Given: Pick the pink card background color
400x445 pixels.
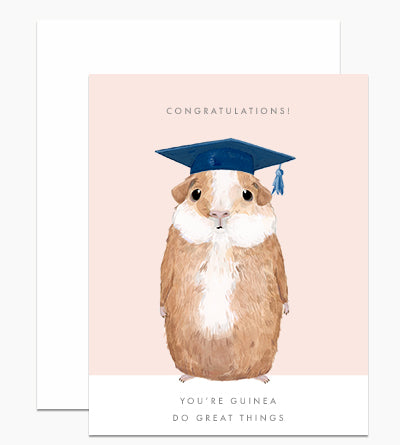Looking at the screenshot, I should 320,233.
